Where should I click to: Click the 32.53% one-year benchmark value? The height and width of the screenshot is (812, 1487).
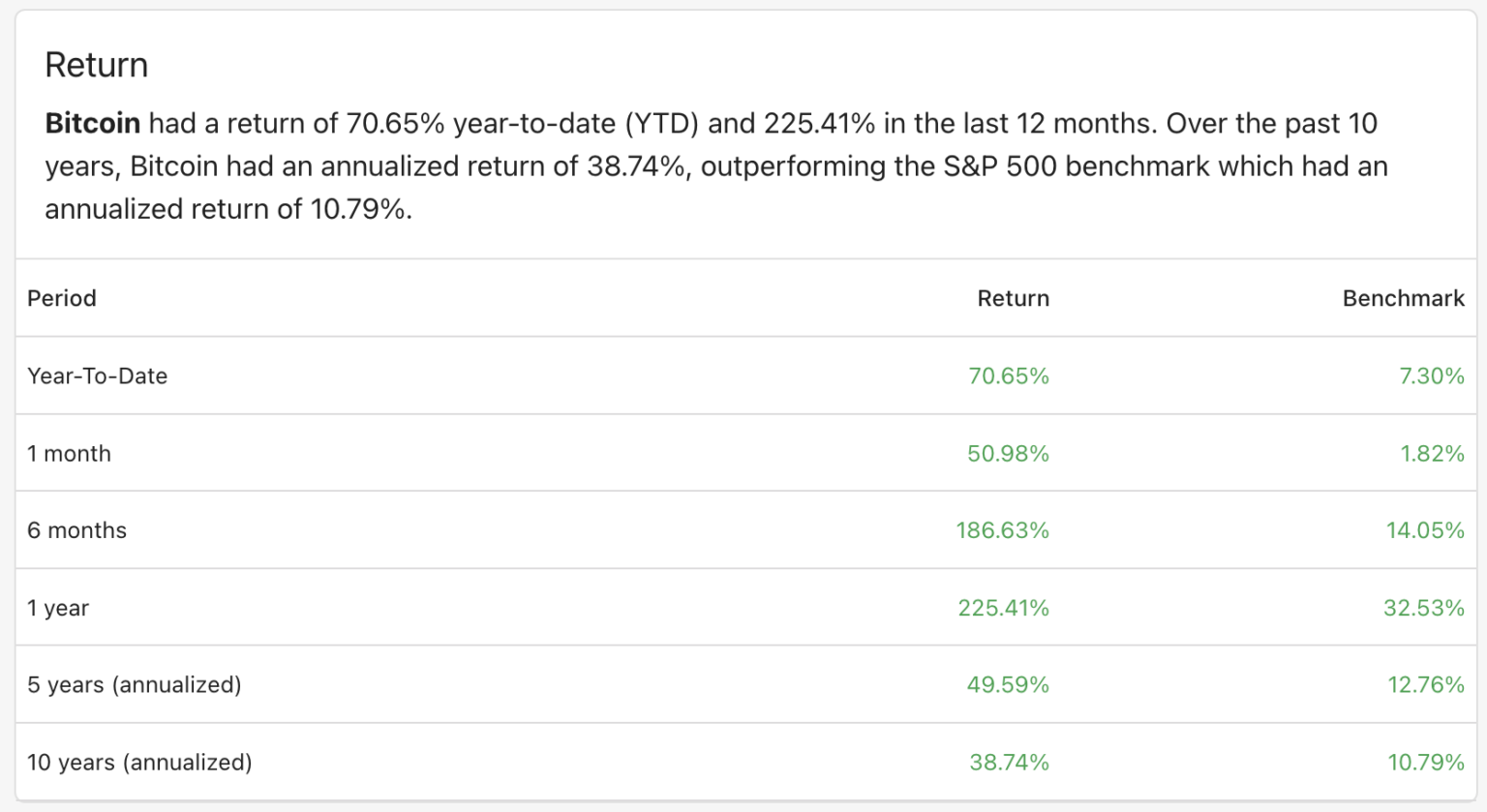pos(1423,608)
